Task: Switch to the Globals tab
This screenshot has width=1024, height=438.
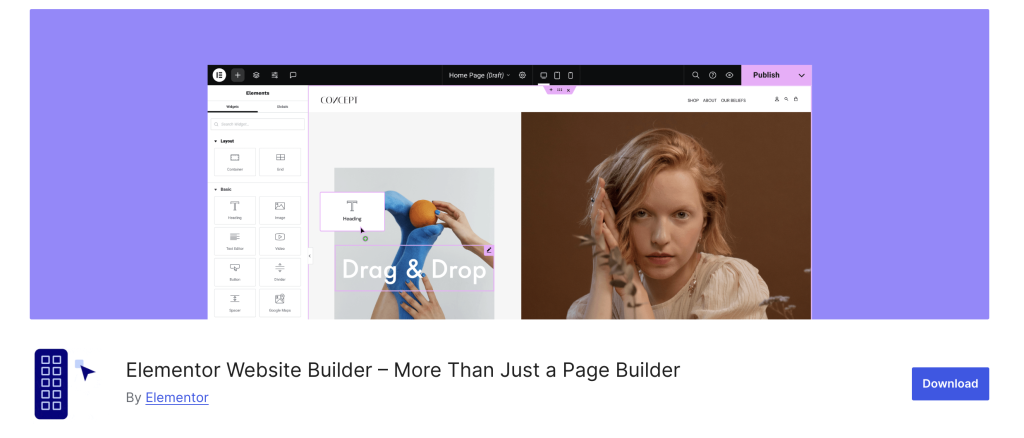Action: pyautogui.click(x=283, y=106)
